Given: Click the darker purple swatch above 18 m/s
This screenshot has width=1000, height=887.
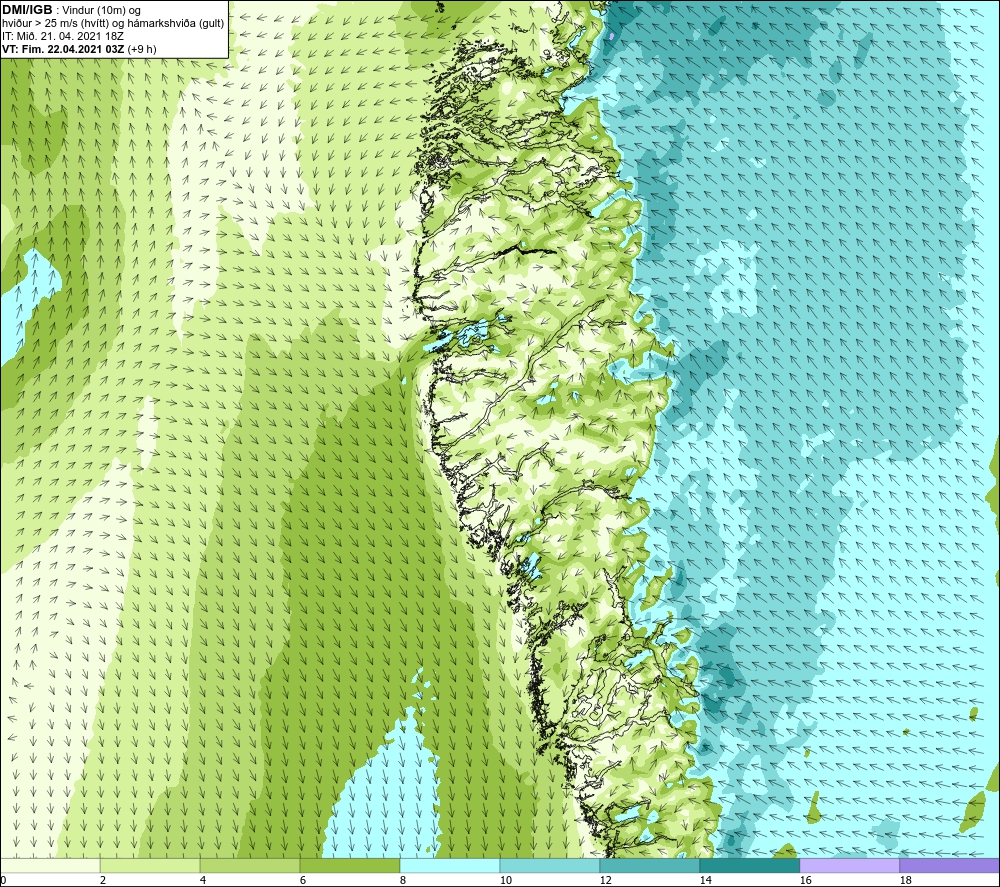Looking at the screenshot, I should click(950, 866).
